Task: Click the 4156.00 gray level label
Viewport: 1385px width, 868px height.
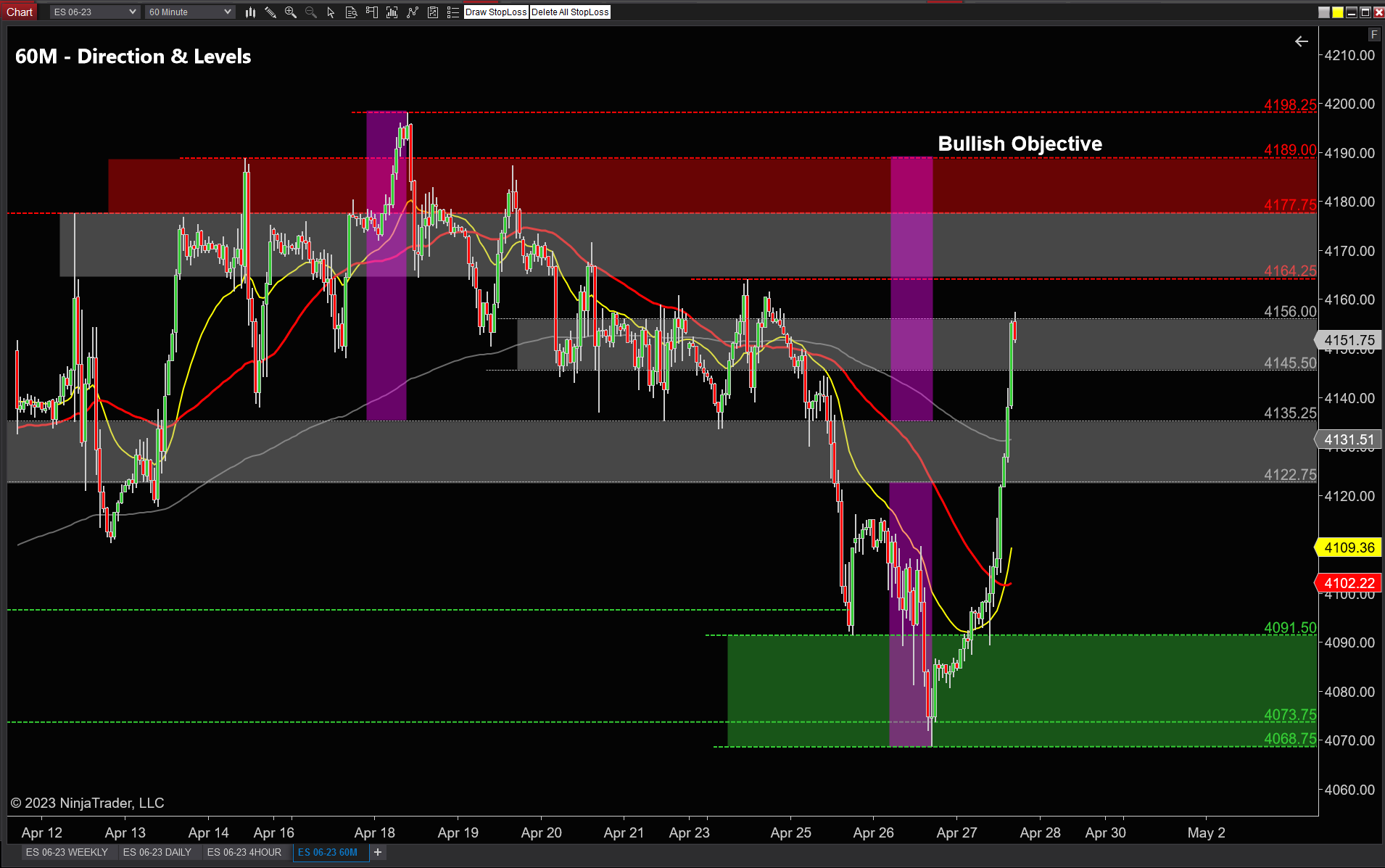Action: pyautogui.click(x=1290, y=312)
